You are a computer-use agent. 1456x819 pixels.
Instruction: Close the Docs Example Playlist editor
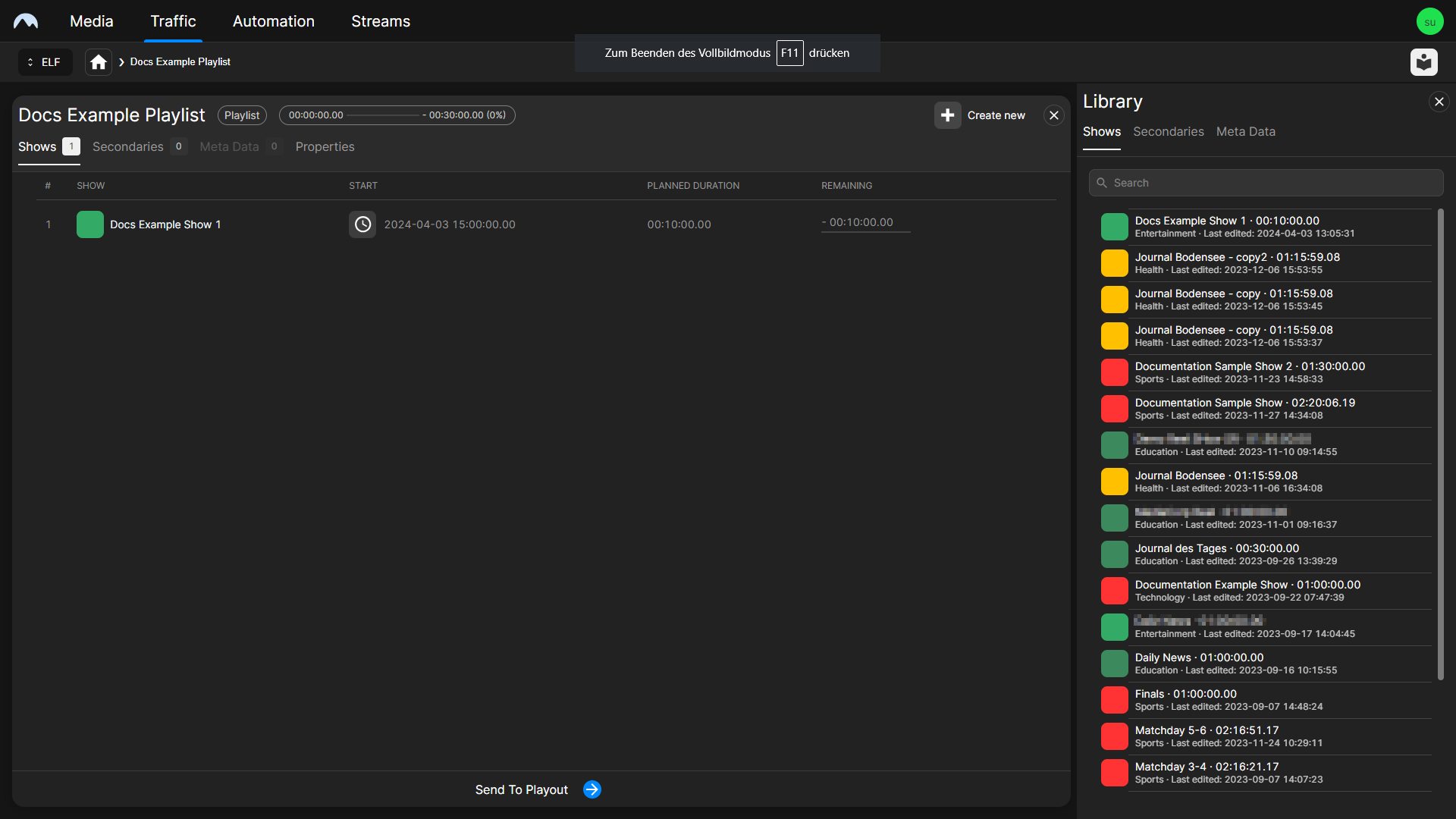(1053, 115)
